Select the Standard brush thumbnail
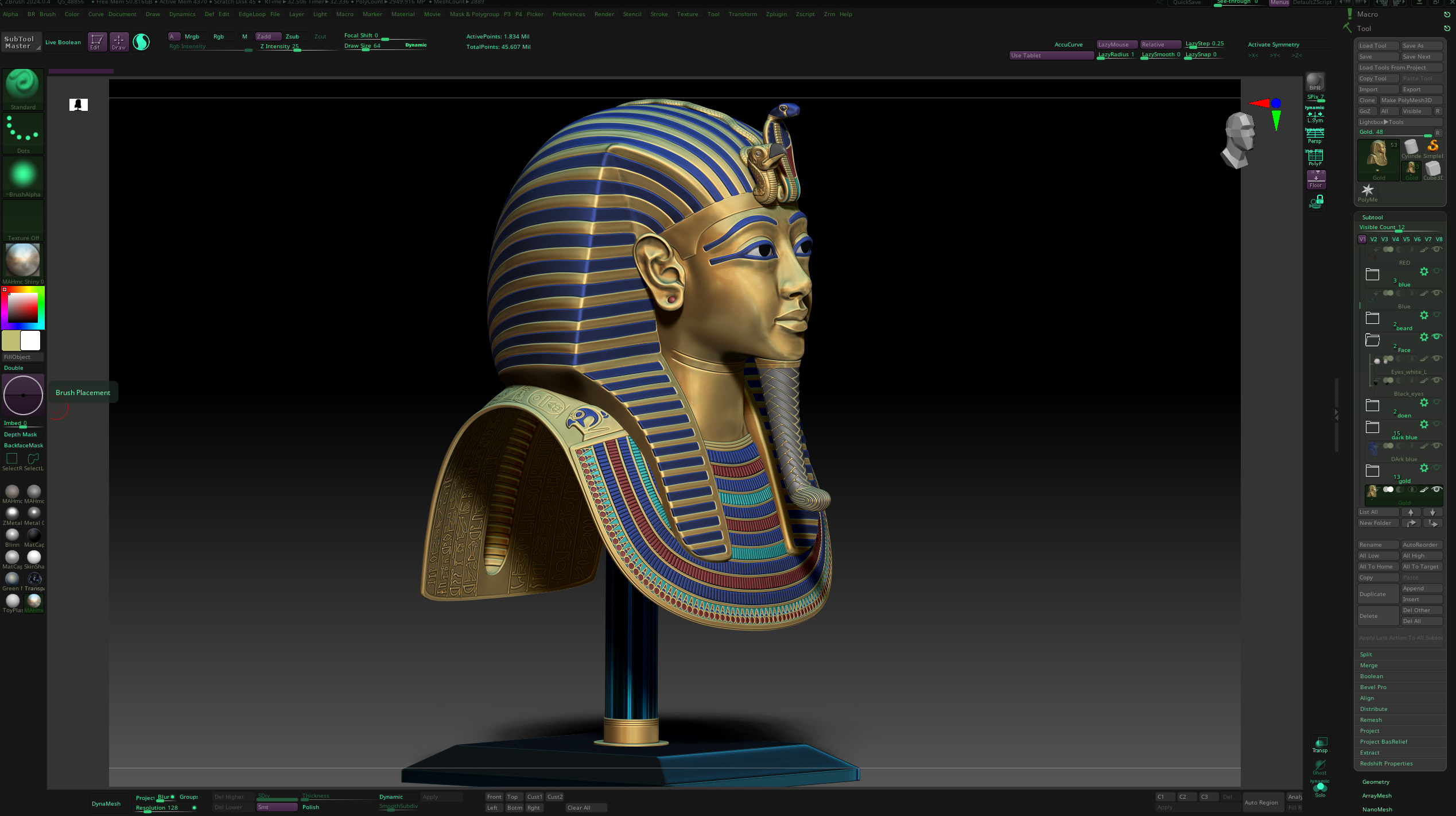This screenshot has width=1456, height=816. [23, 89]
